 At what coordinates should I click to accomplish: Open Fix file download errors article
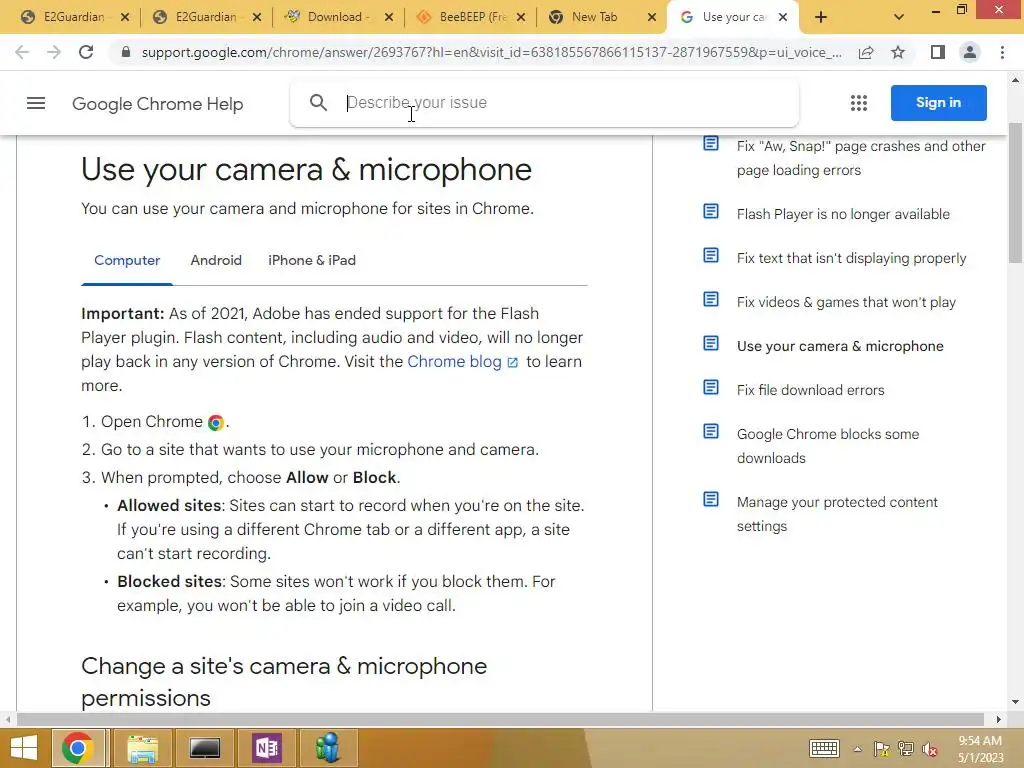pos(810,390)
